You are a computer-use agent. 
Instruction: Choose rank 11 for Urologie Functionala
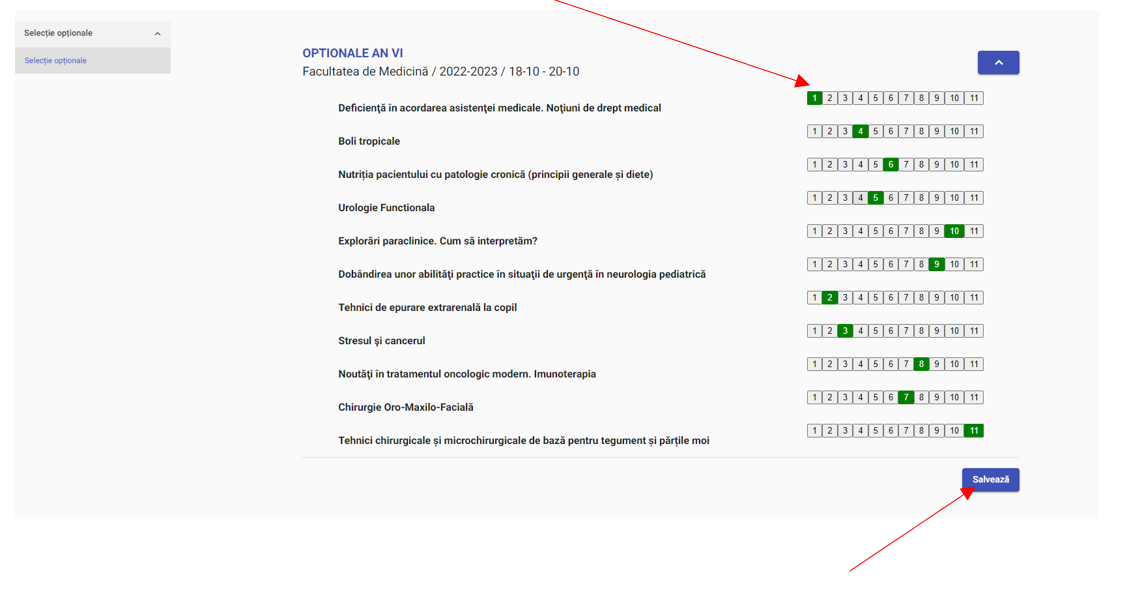974,198
